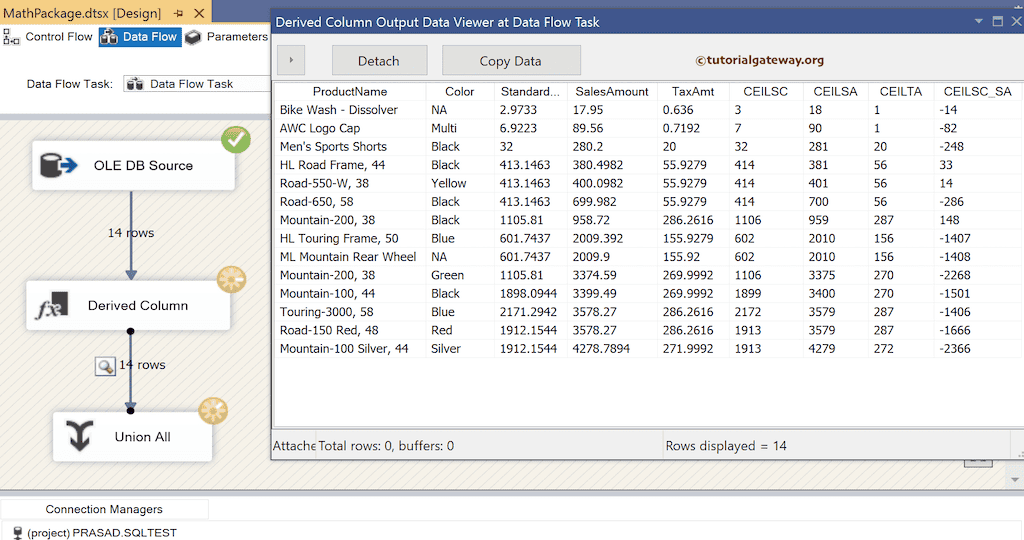This screenshot has height=540, width=1024.
Task: Click running status icon on Derived Column
Action: [231, 279]
